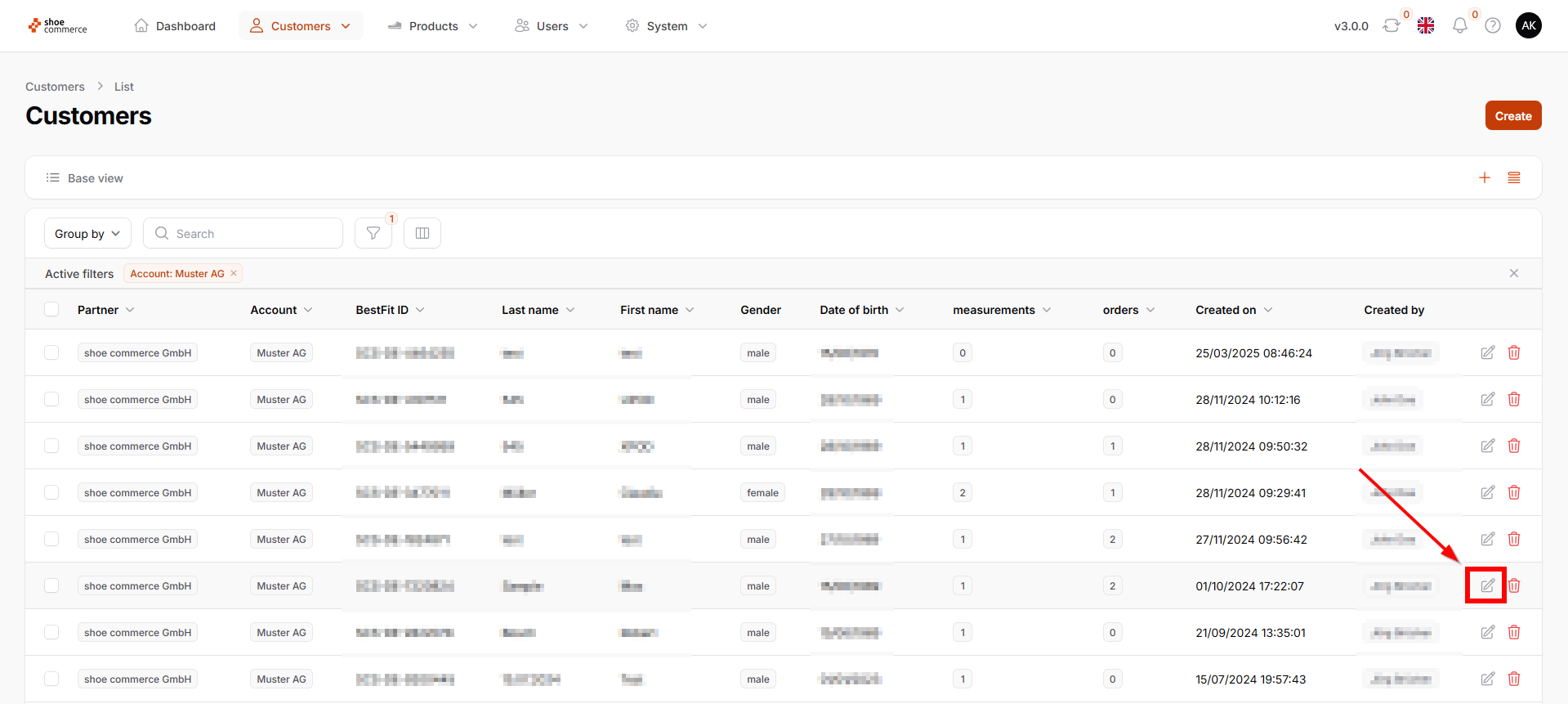This screenshot has width=1568, height=704.
Task: Select the female customer row checkbox
Action: pos(51,492)
